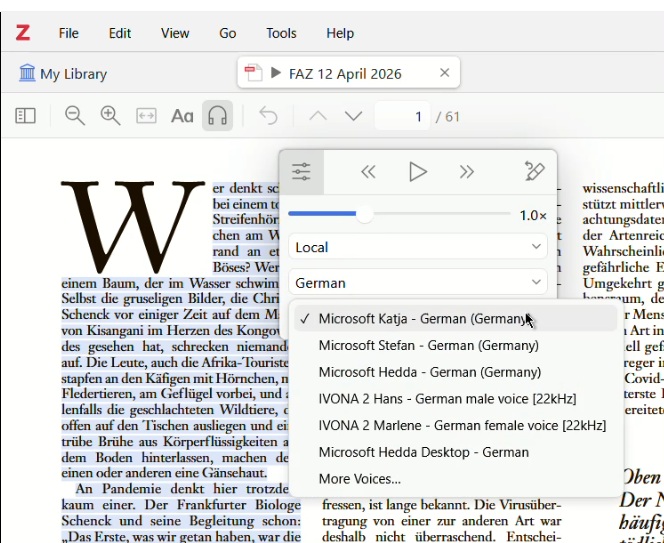Click the PDF document icon in tab
Image resolution: width=664 pixels, height=543 pixels.
[253, 73]
